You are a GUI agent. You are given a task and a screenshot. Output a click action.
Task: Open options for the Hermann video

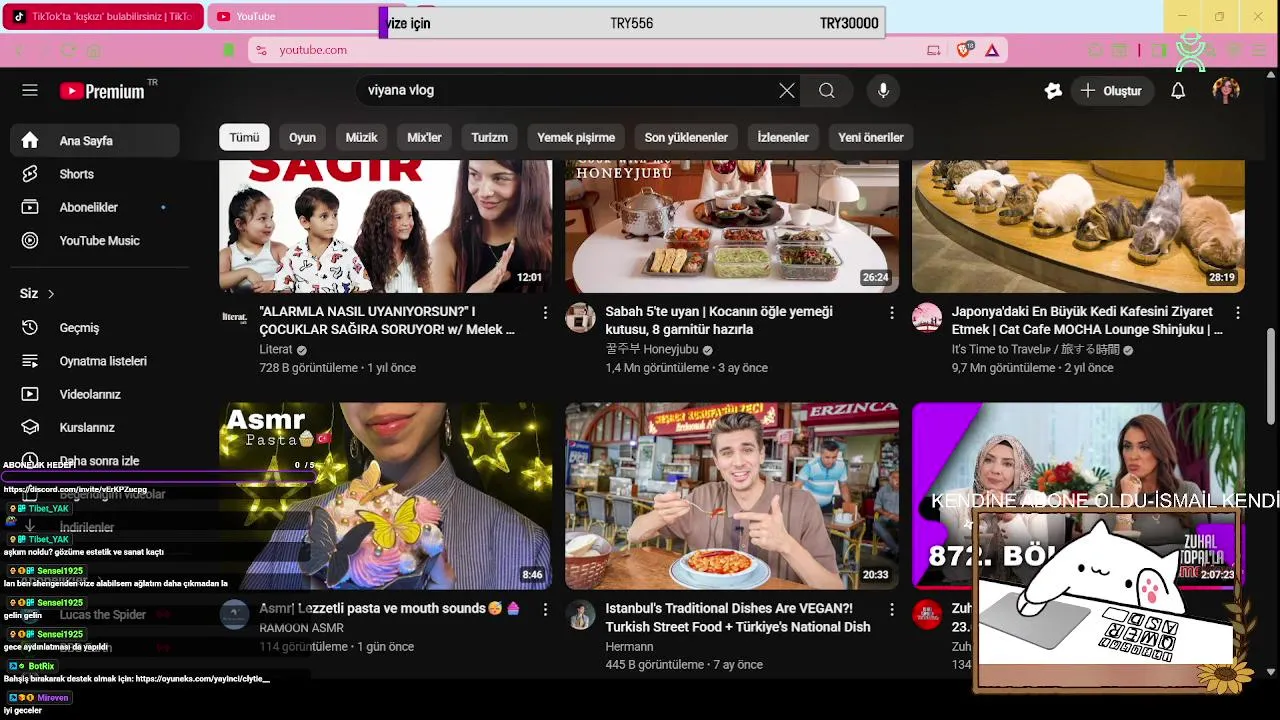click(x=892, y=610)
